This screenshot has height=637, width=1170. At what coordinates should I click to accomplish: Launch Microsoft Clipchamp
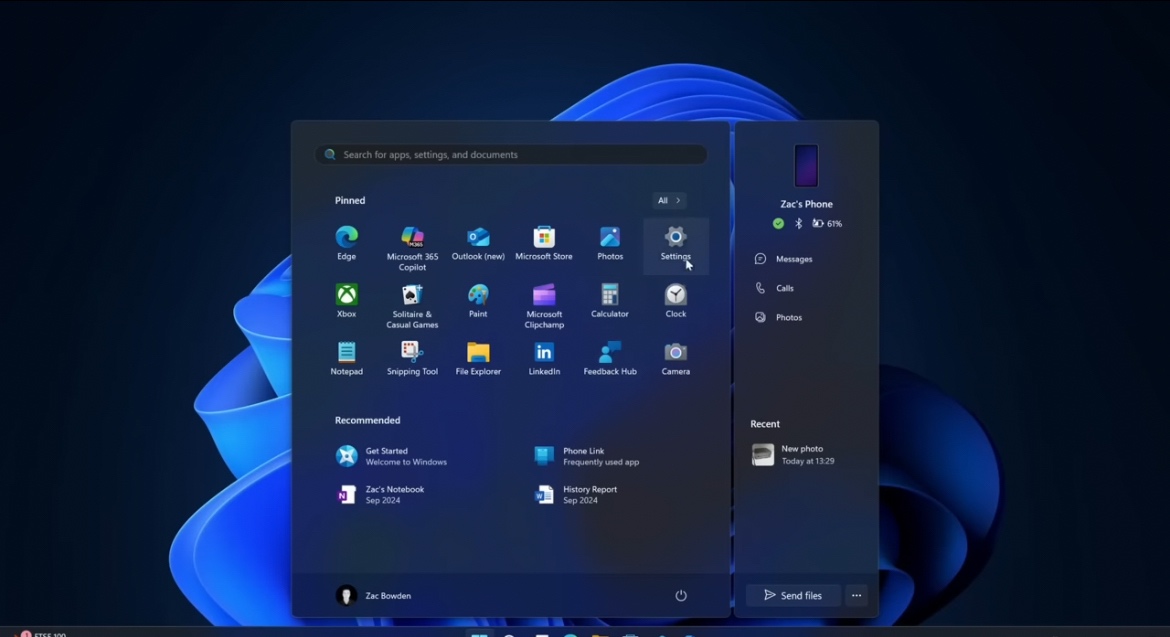[544, 307]
